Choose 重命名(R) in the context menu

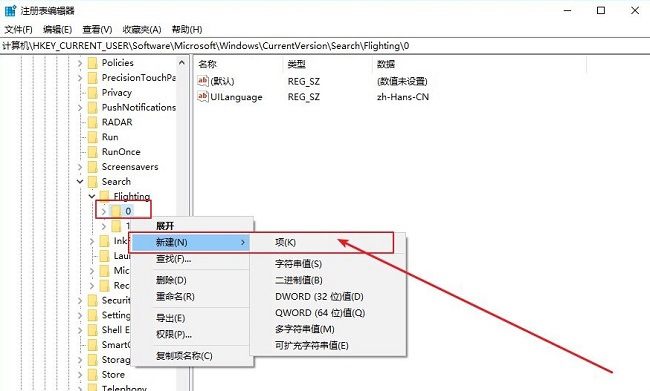point(192,297)
